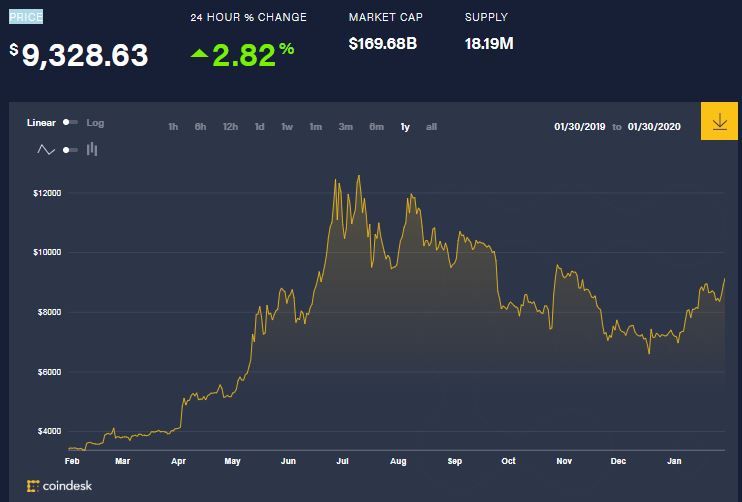Toggle the line/candlestick chart type switch
Screen dimensions: 742x502
pos(70,150)
